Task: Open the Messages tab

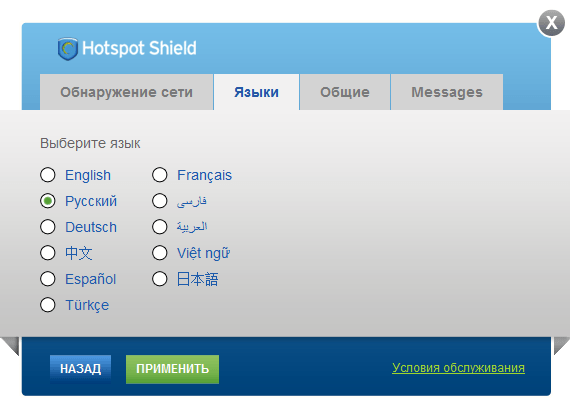Action: 447,92
